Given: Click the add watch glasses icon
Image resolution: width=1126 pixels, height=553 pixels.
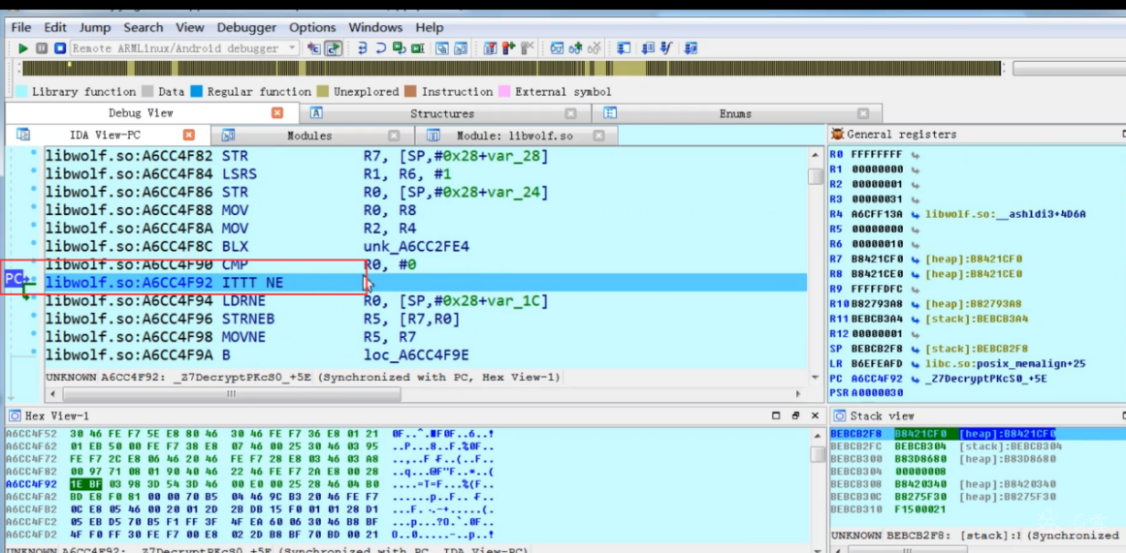Looking at the screenshot, I should coord(575,48).
